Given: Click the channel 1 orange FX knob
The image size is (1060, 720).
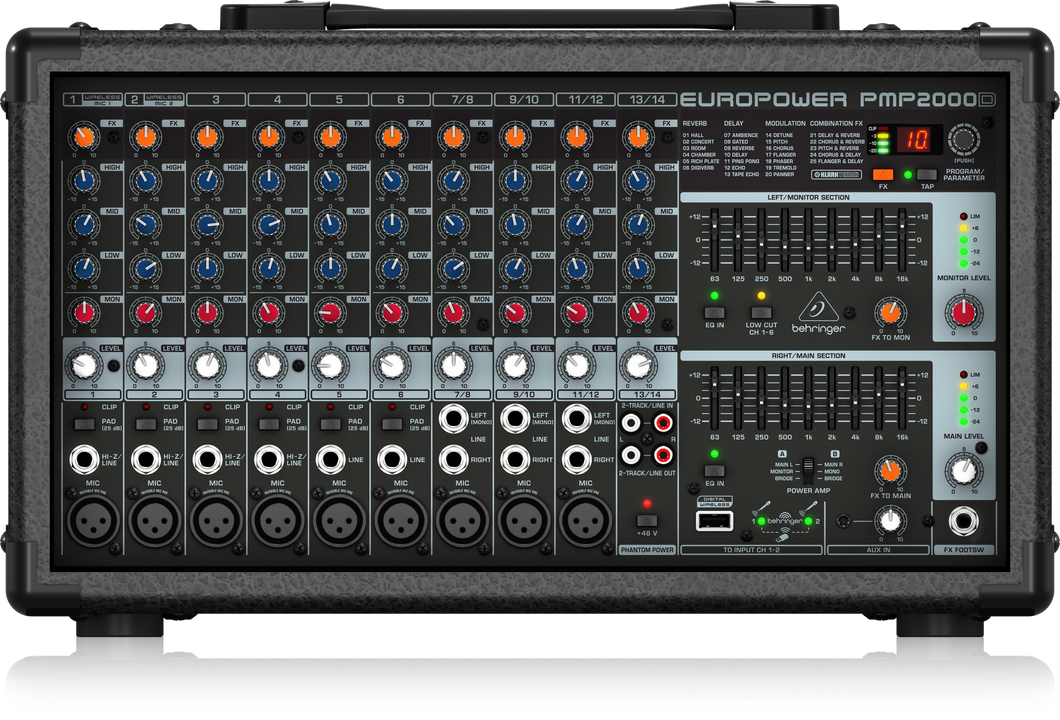Looking at the screenshot, I should pos(83,137).
